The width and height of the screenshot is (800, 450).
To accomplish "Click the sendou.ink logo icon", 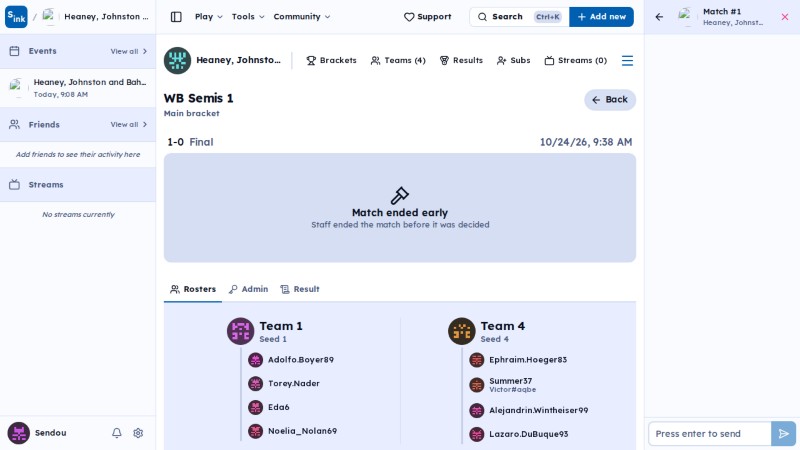I will pyautogui.click(x=16, y=17).
